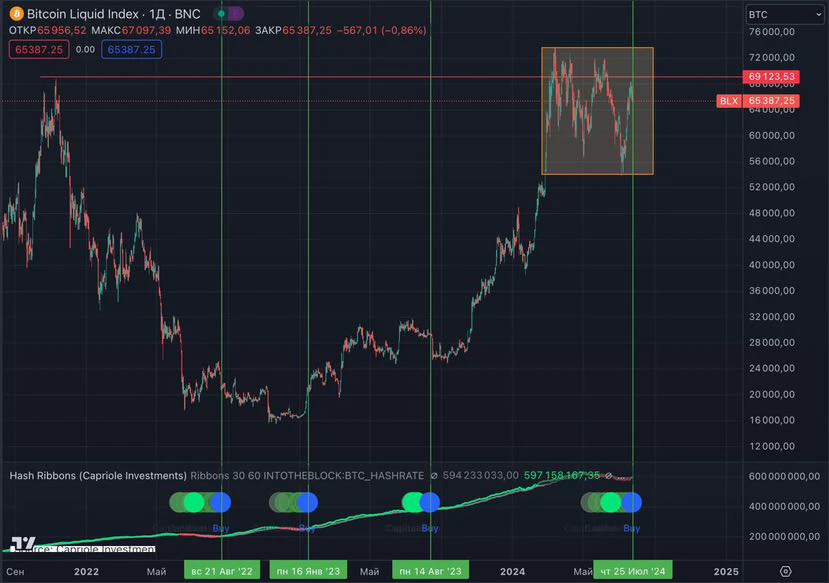The width and height of the screenshot is (829, 583).
Task: Select the BLX 65 387,25 price label
Action: point(758,101)
